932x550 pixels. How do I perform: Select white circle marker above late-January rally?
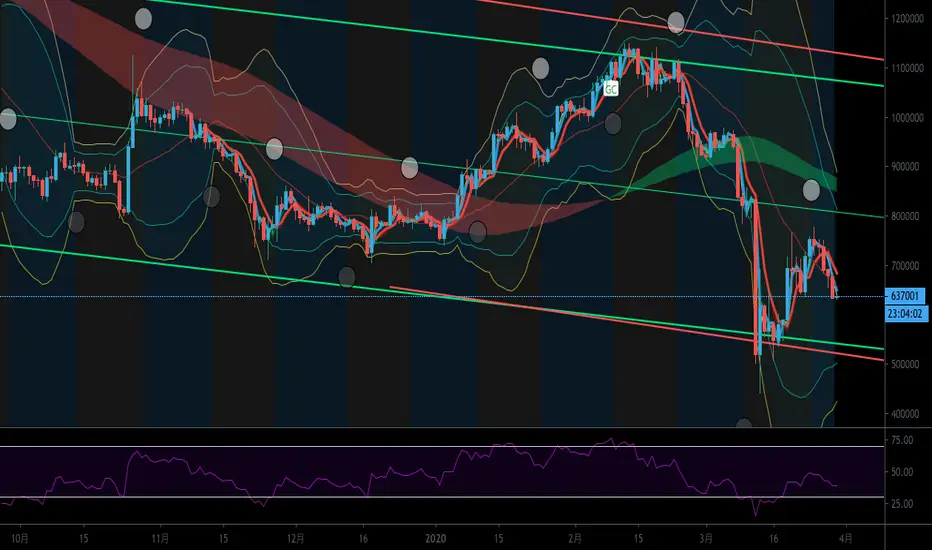point(540,68)
